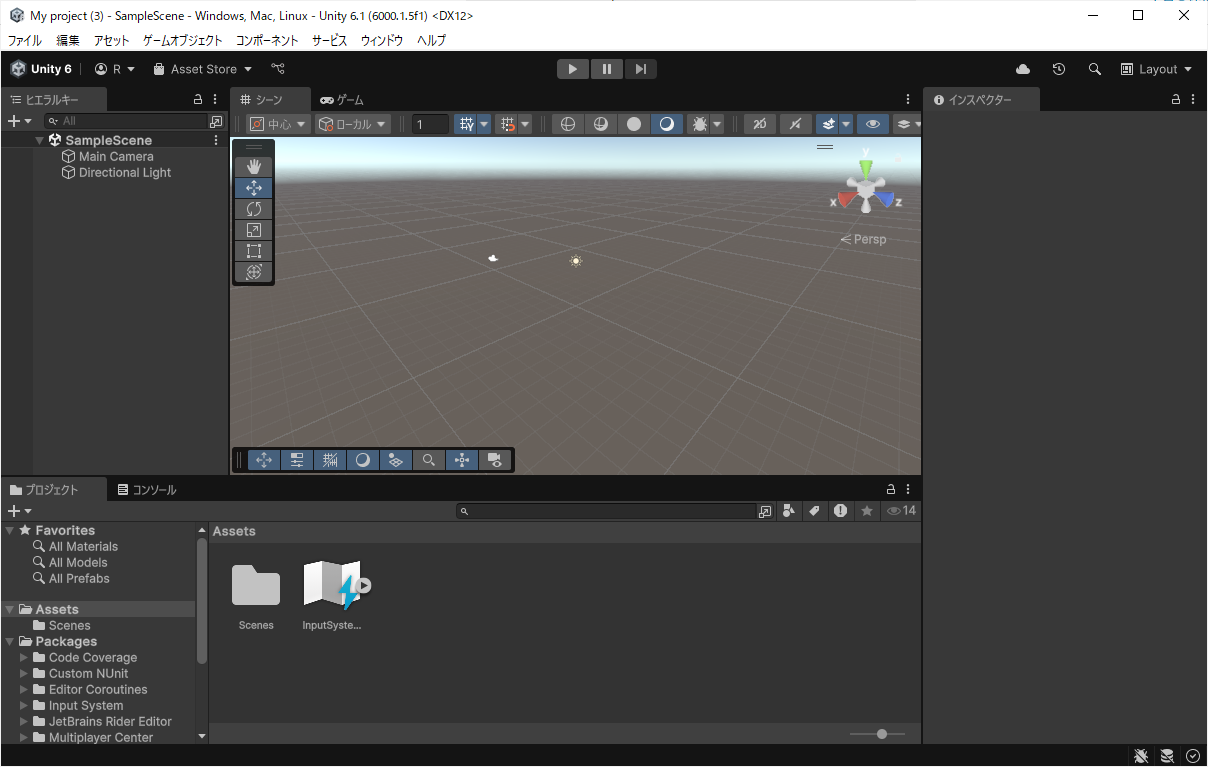Image resolution: width=1208 pixels, height=767 pixels.
Task: Toggle the Project panel lock
Action: pyautogui.click(x=890, y=489)
